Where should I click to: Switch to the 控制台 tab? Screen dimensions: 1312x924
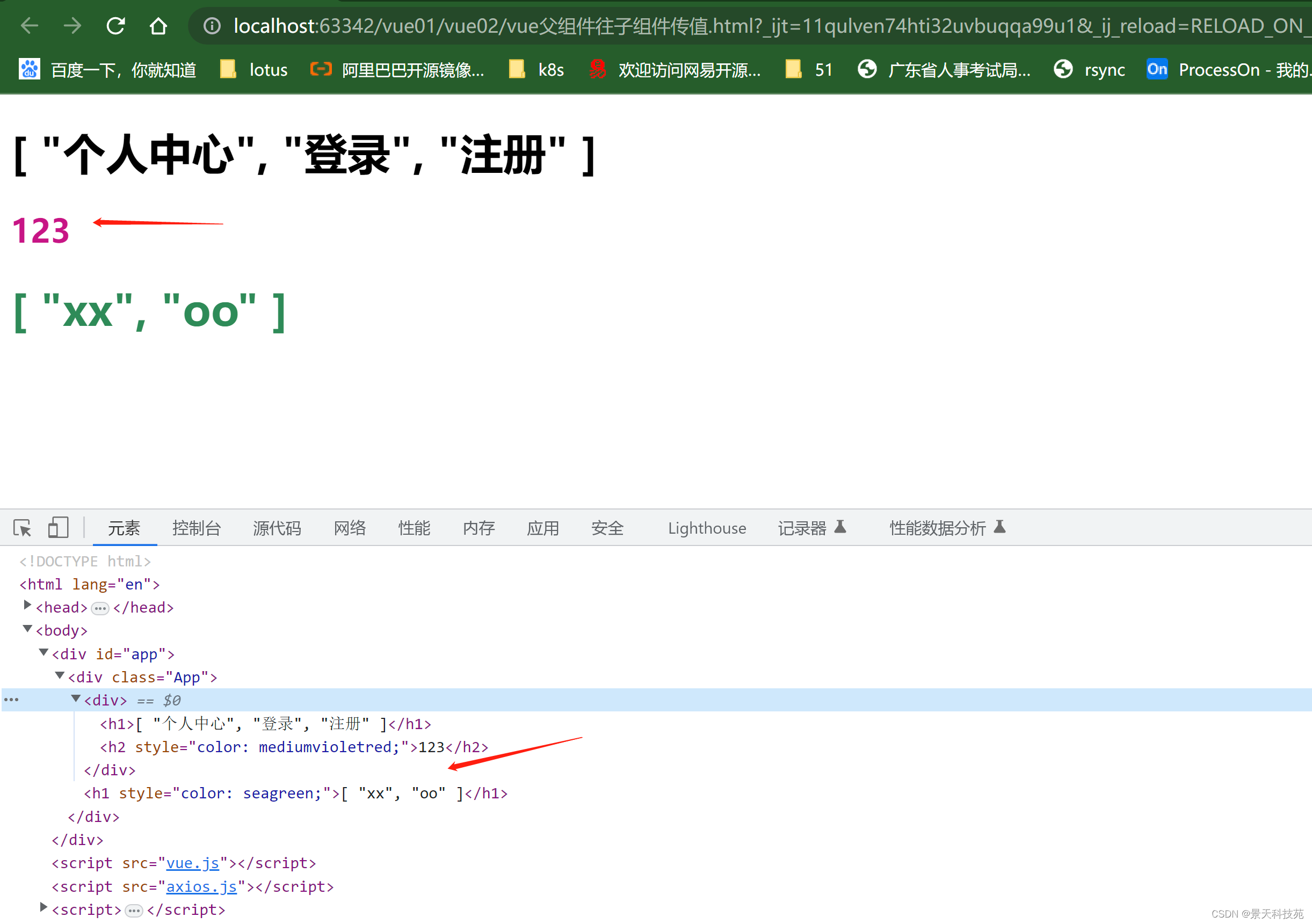197,528
